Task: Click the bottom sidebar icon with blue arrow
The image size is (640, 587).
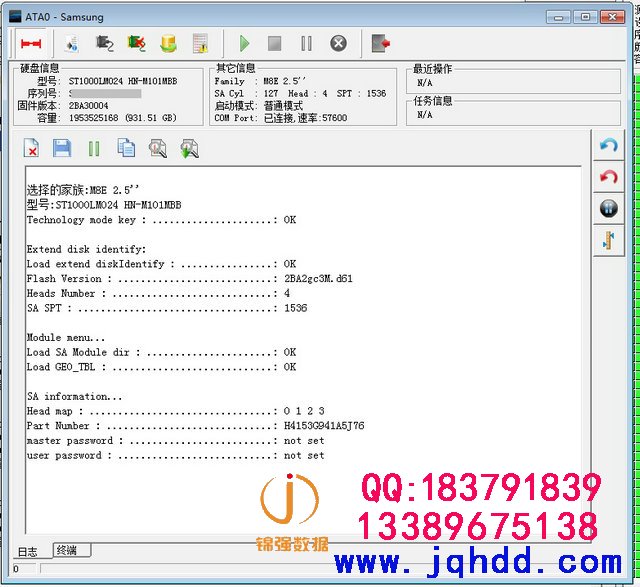Action: point(609,240)
